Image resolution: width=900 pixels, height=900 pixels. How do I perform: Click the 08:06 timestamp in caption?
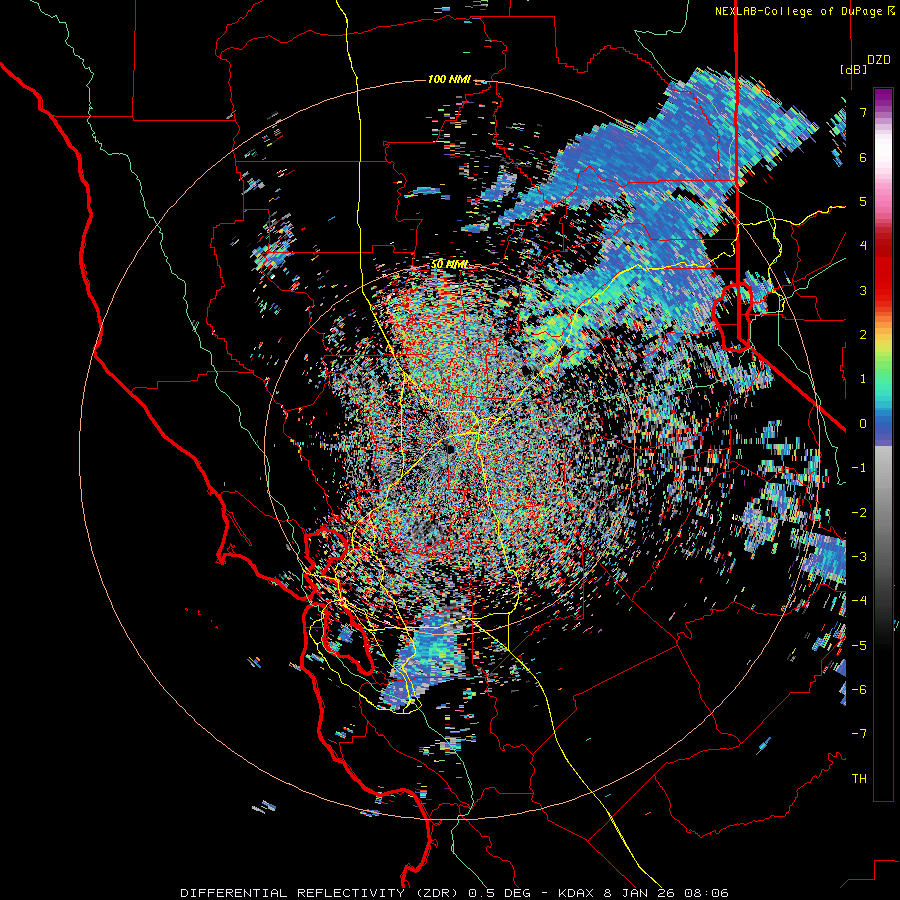[709, 893]
